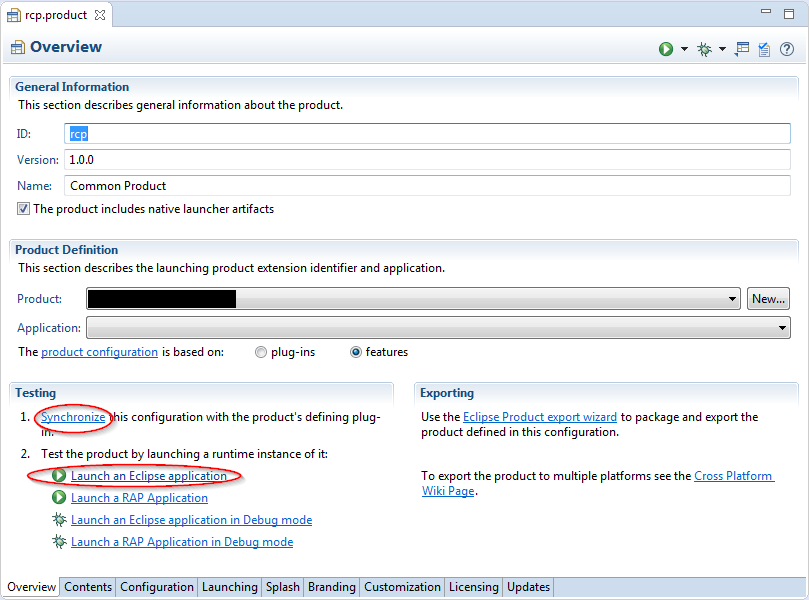Switch to the Updates tab

528,587
